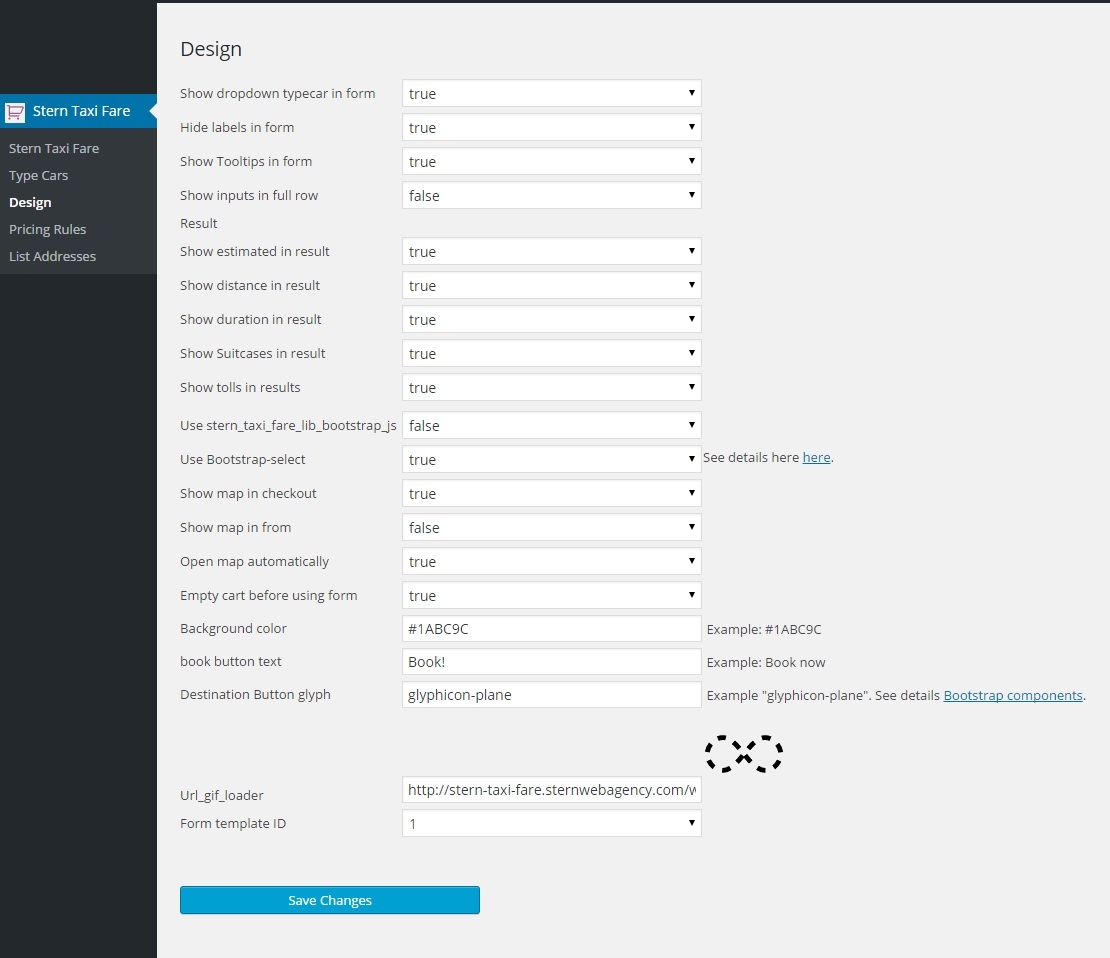The height and width of the screenshot is (958, 1110).
Task: Open 'Show estimated in result' dropdown
Action: point(551,251)
